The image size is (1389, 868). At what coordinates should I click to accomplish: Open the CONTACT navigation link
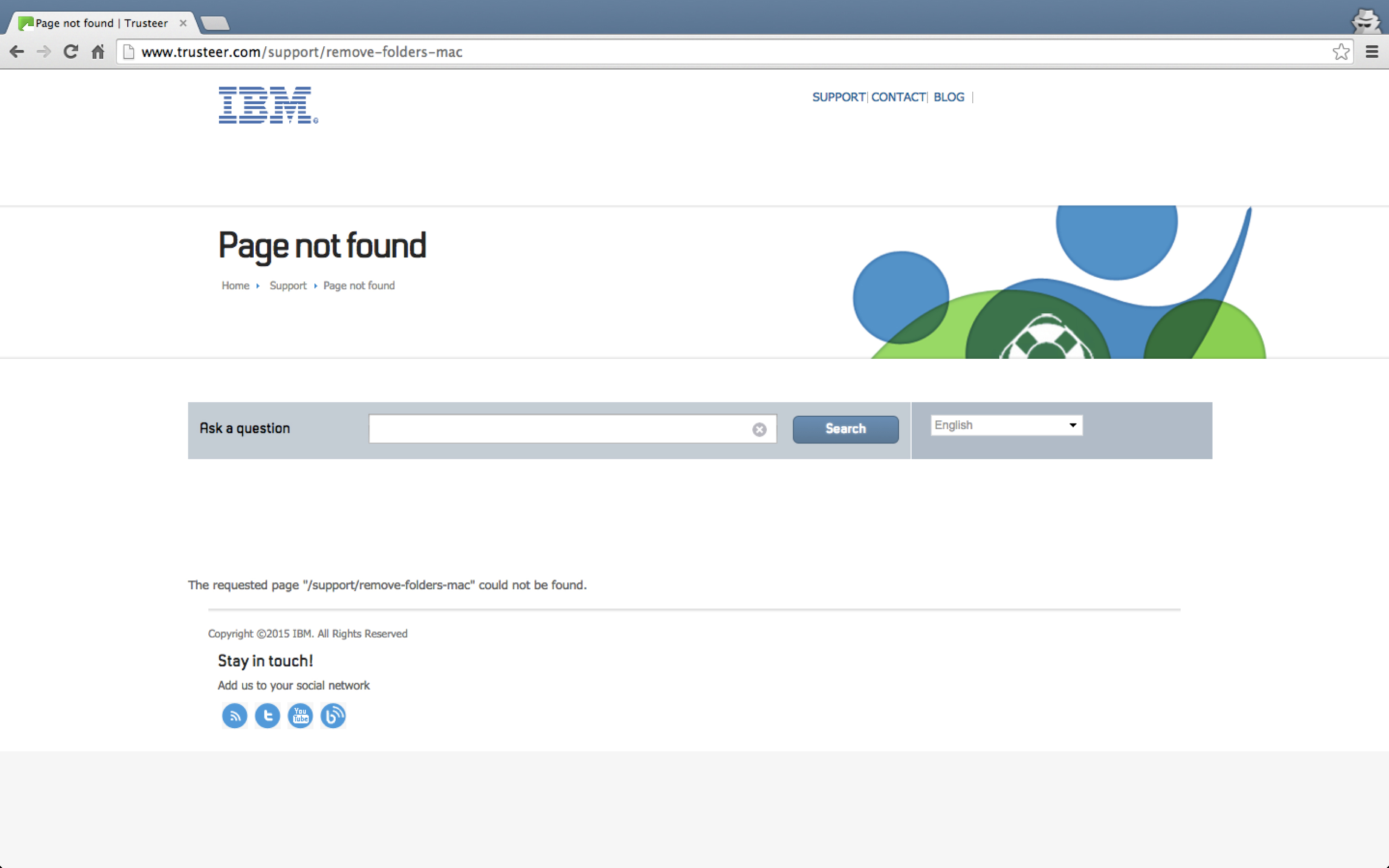pyautogui.click(x=898, y=97)
